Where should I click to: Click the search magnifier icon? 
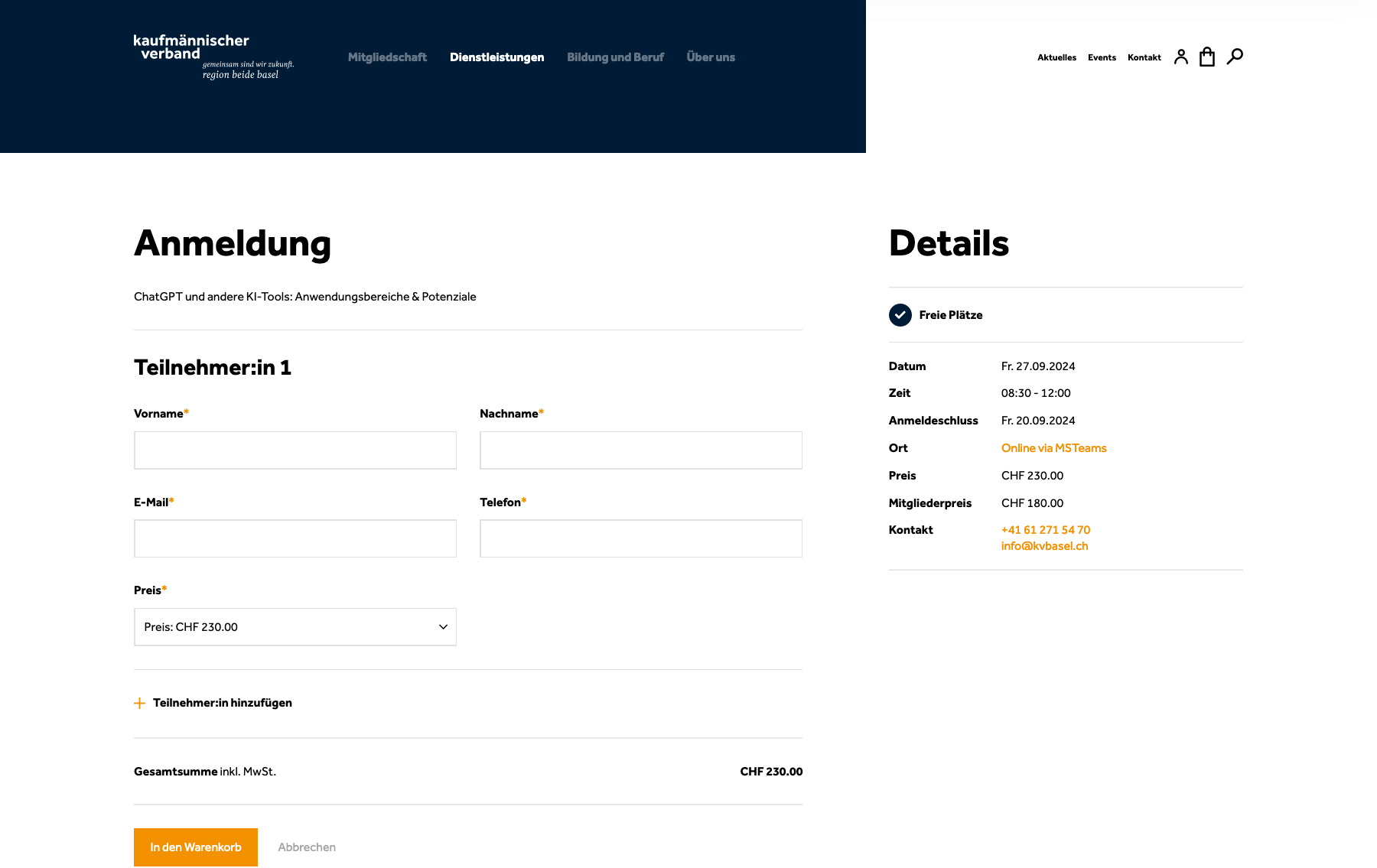[1235, 57]
